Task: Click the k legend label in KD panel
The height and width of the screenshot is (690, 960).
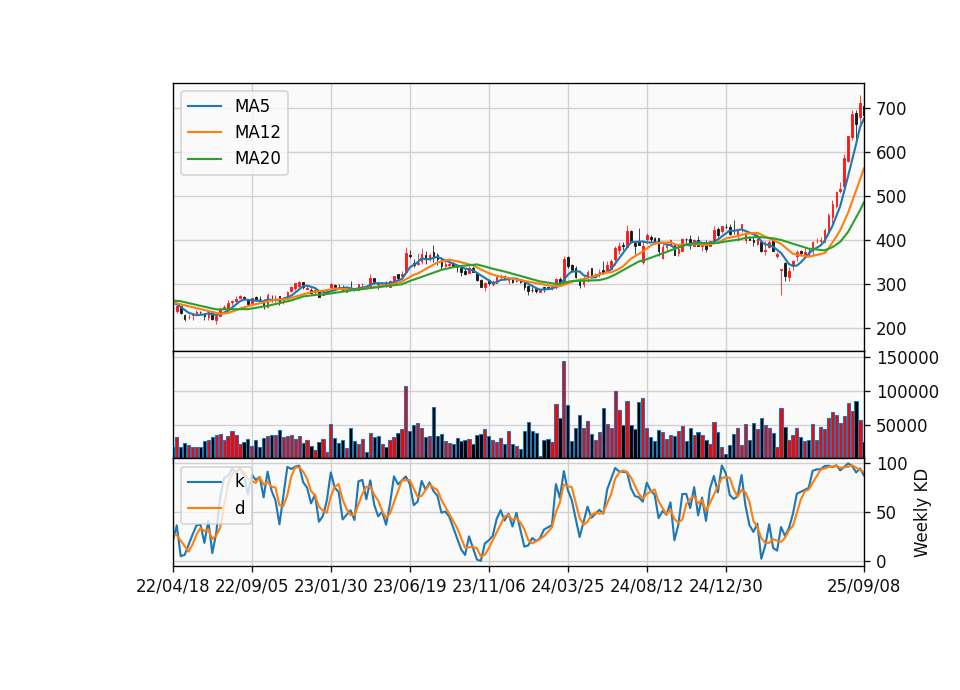Action: coord(239,481)
